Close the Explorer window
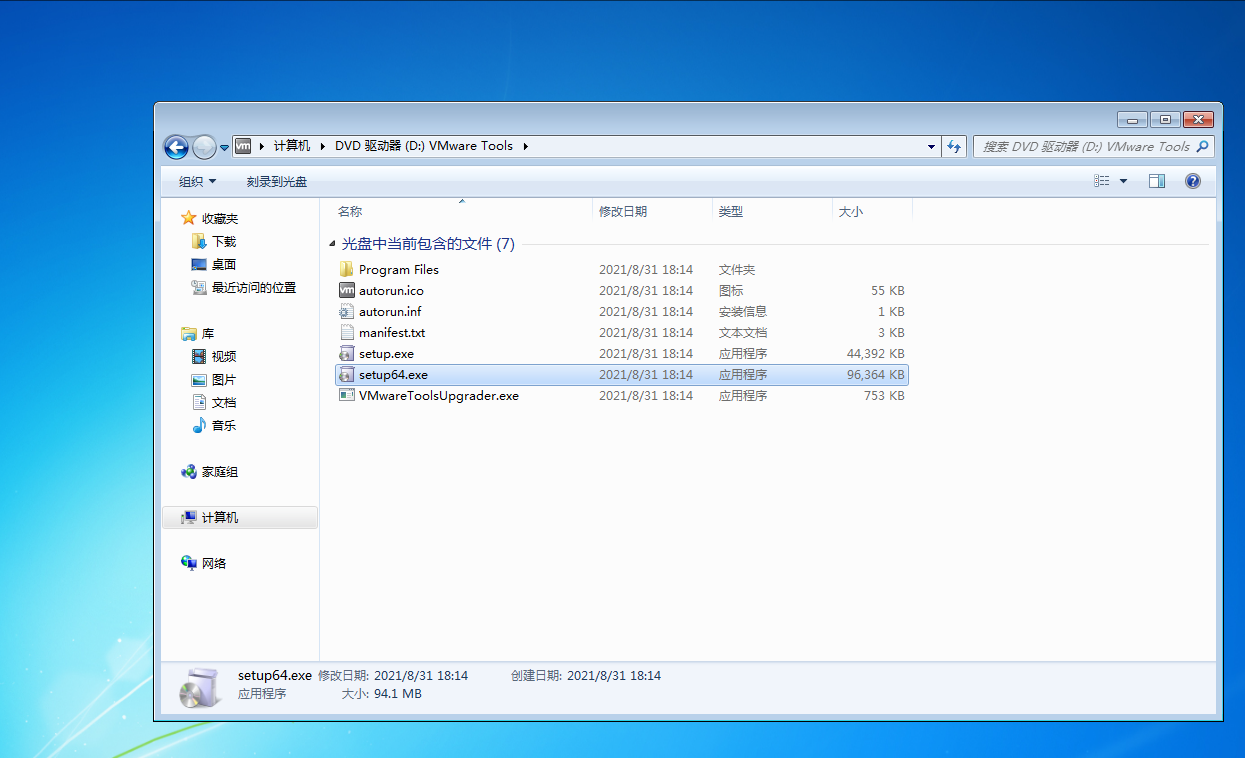The height and width of the screenshot is (758, 1245). 1198,119
